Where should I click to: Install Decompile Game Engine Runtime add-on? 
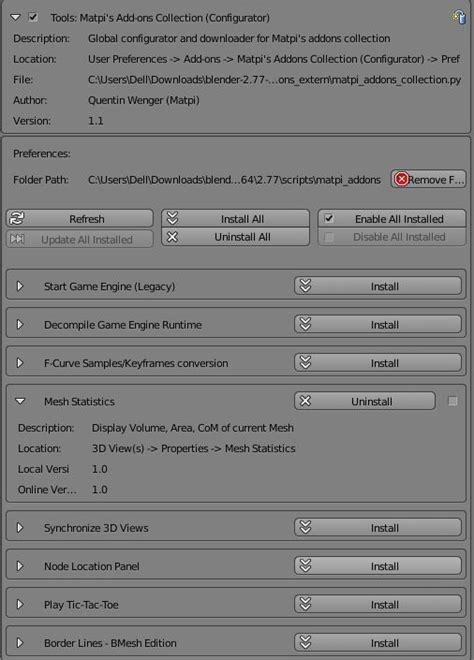[x=378, y=325]
